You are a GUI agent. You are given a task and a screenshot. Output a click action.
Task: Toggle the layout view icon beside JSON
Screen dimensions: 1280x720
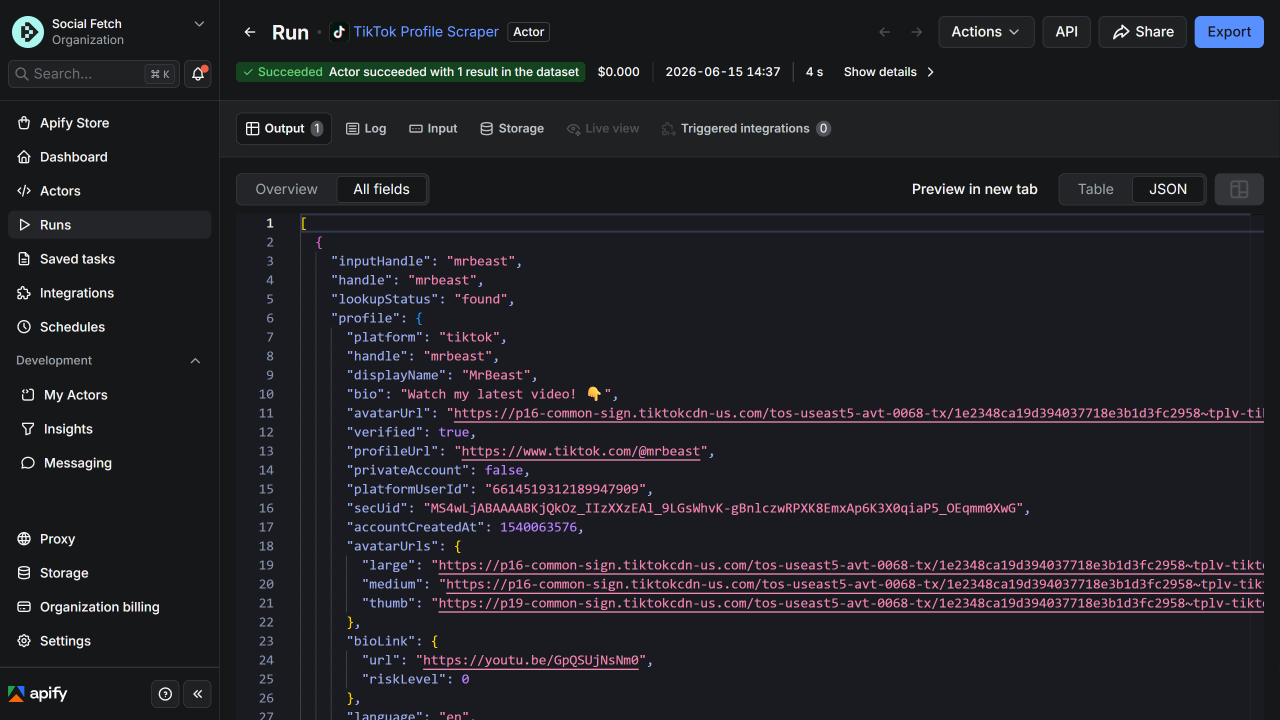[x=1239, y=189]
